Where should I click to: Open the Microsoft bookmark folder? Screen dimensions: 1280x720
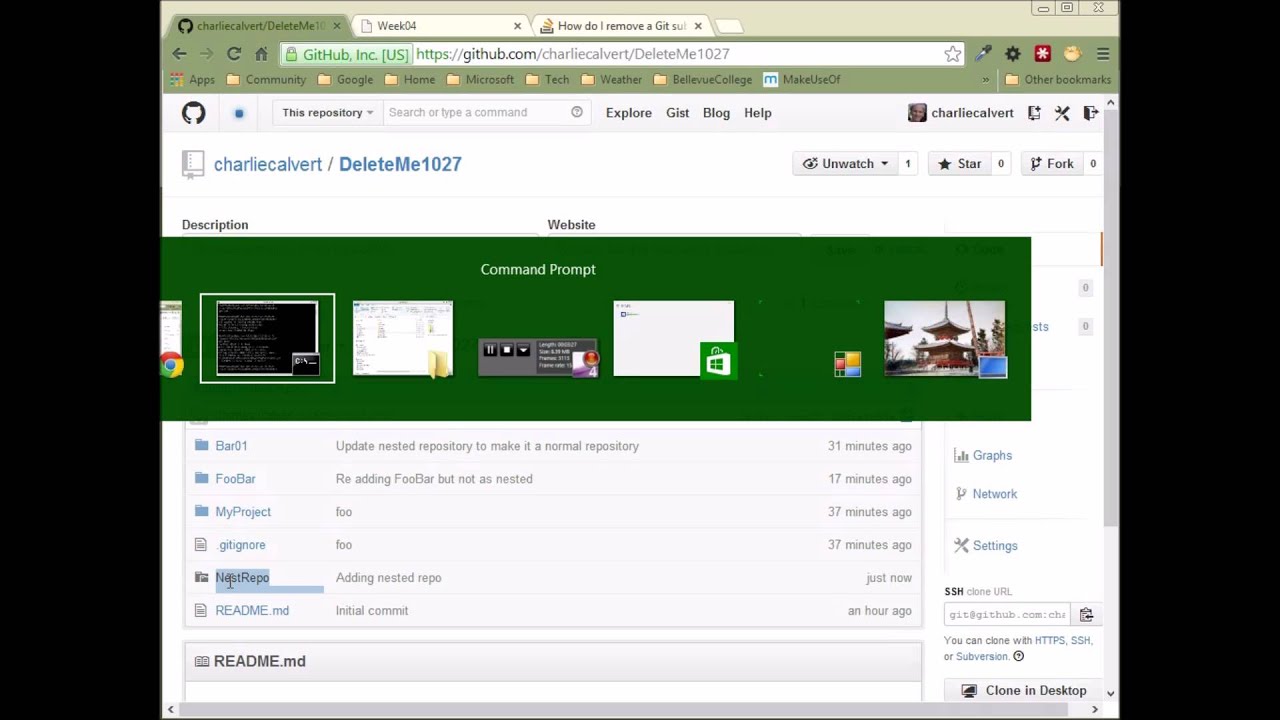coord(479,80)
